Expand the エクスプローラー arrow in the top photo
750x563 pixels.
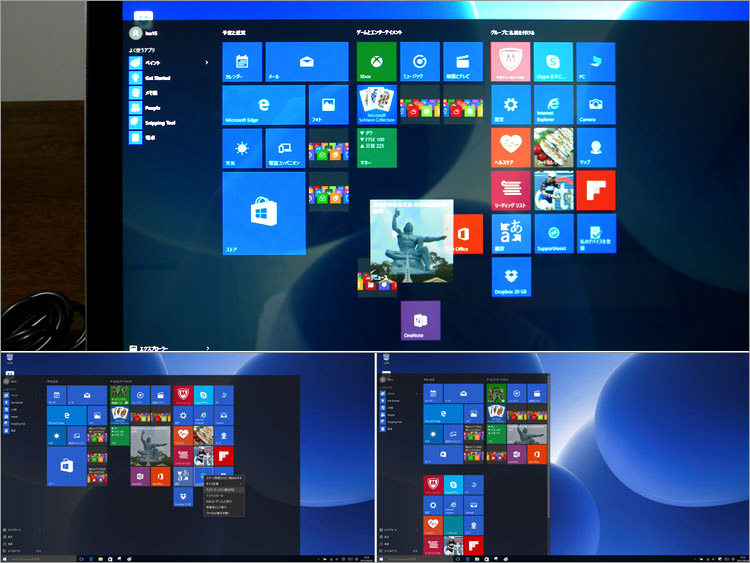coord(208,348)
